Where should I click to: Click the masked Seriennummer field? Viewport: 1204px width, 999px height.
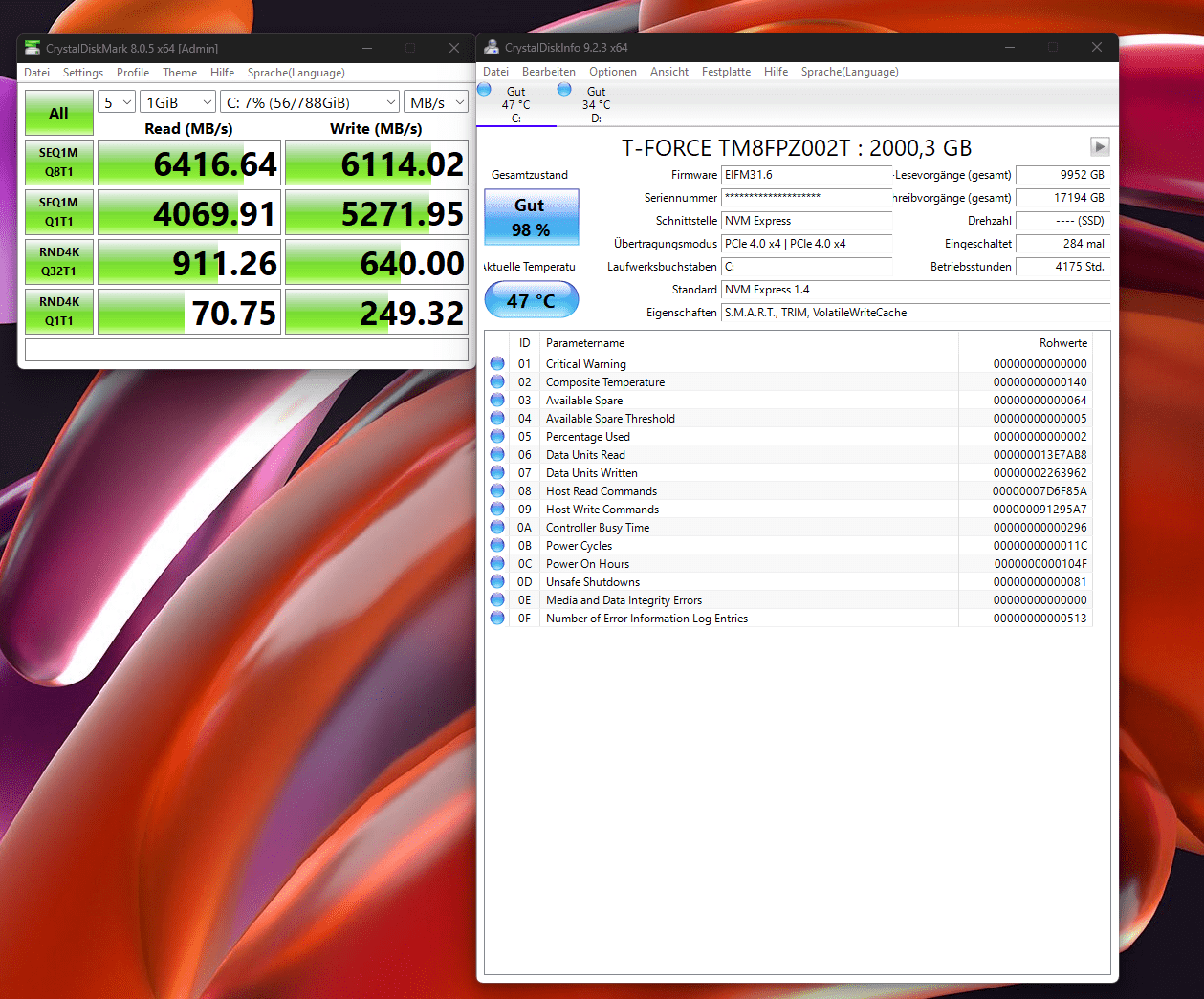pyautogui.click(x=807, y=198)
